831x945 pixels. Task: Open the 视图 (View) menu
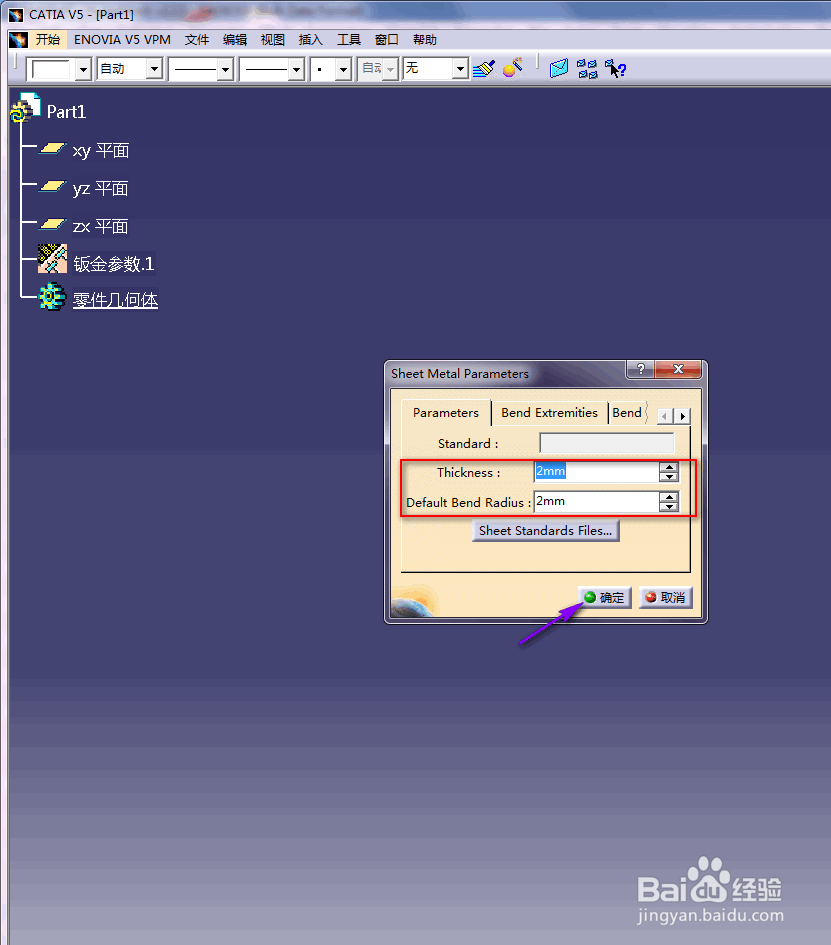(x=273, y=40)
